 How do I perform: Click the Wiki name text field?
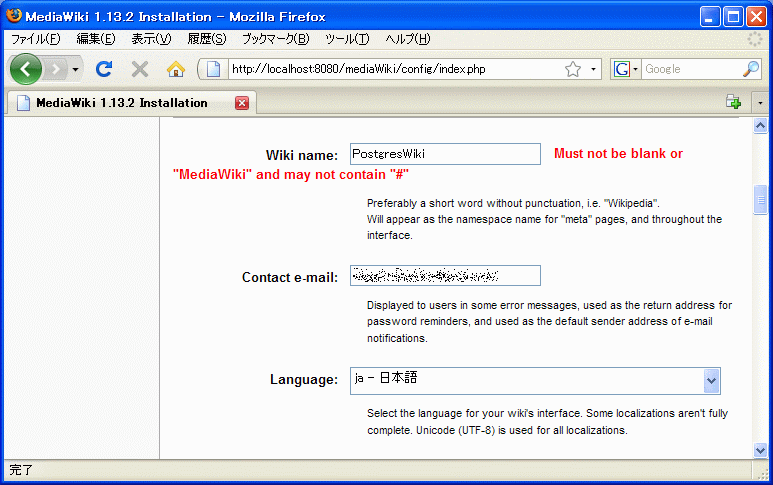(x=445, y=154)
